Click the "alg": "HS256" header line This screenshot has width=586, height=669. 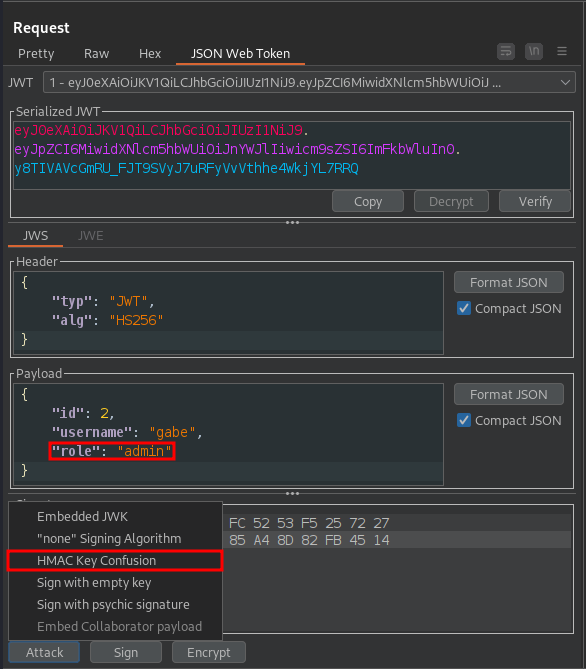click(108, 320)
